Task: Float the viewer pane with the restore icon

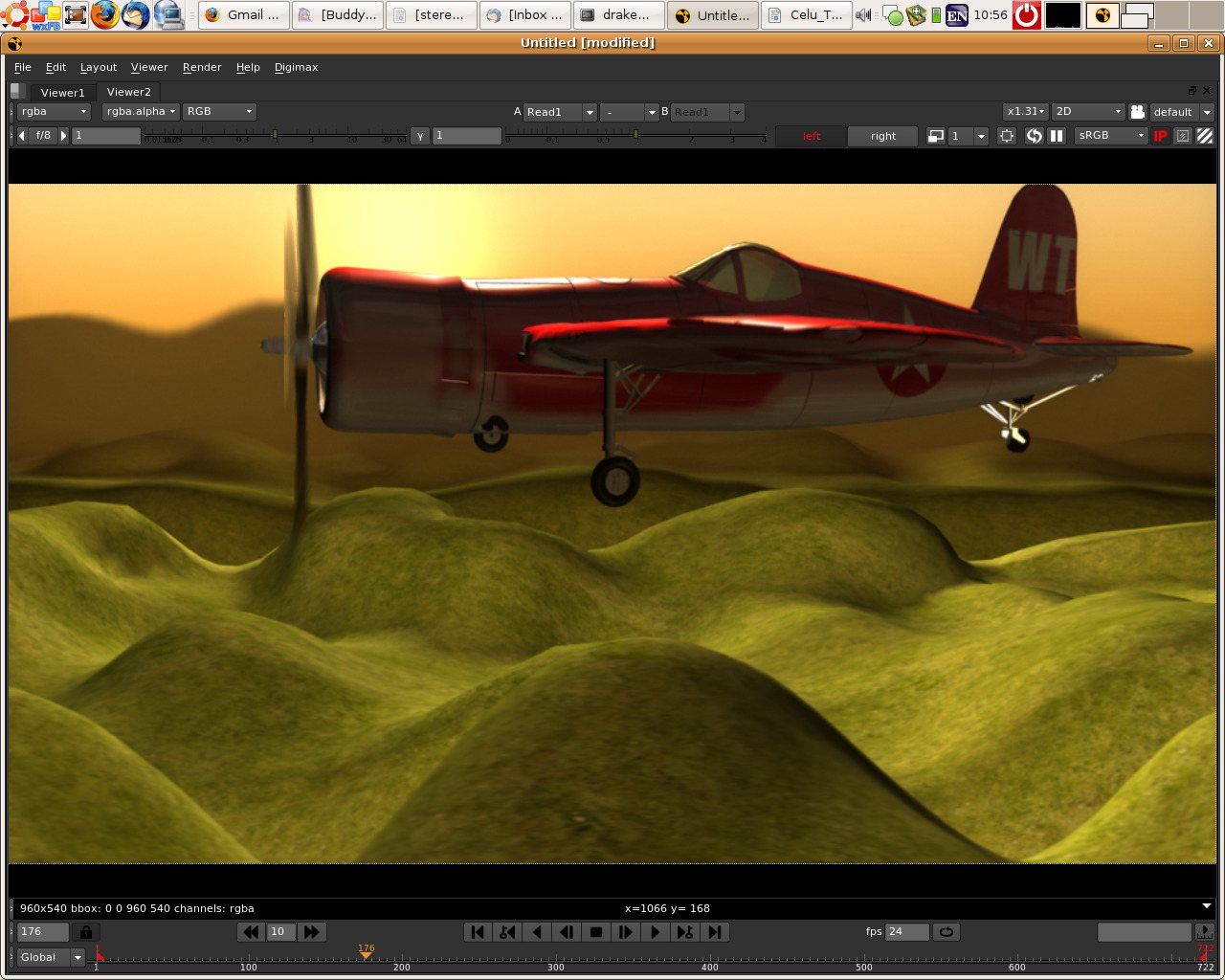Action: pos(1192,91)
